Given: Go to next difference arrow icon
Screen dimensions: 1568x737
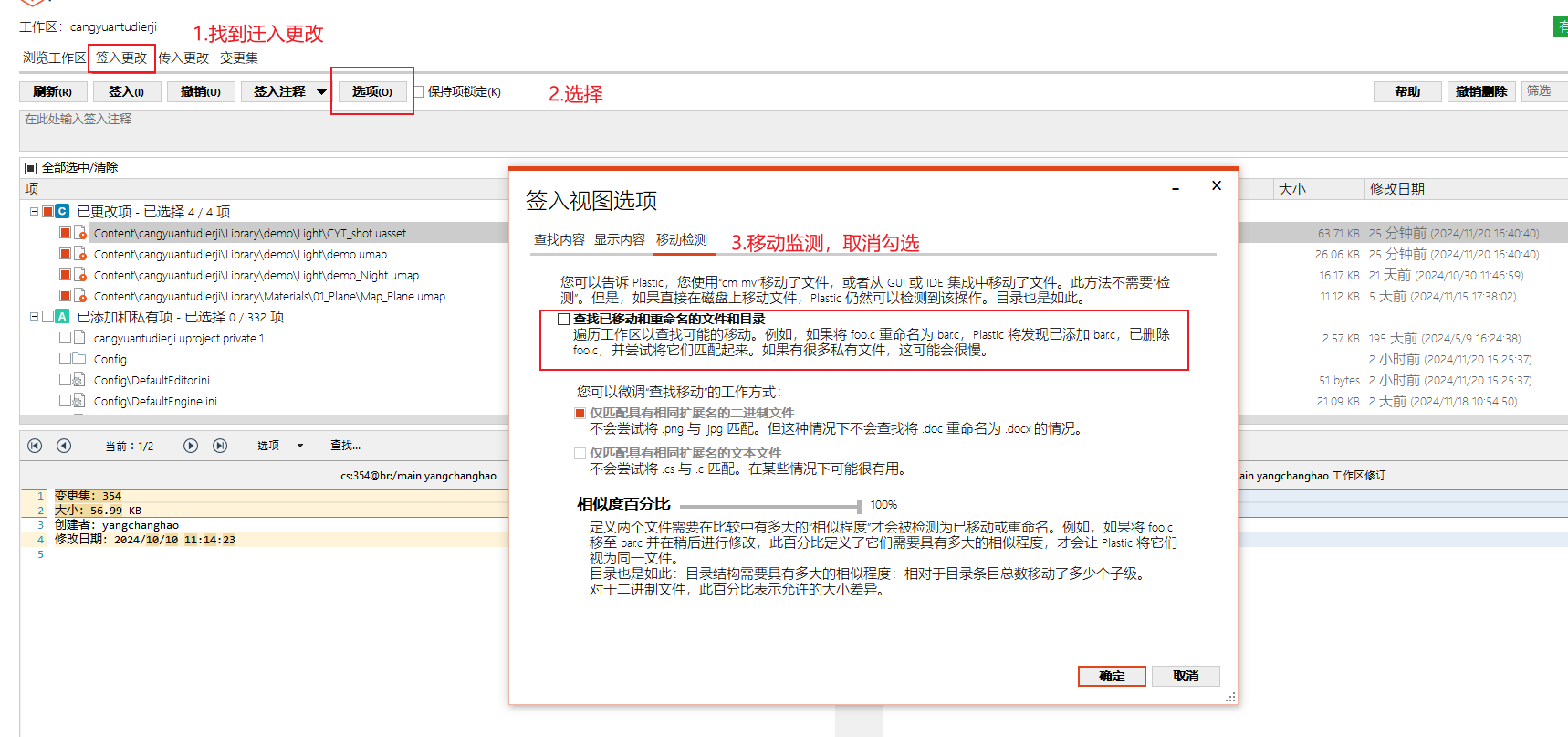Looking at the screenshot, I should pyautogui.click(x=191, y=446).
